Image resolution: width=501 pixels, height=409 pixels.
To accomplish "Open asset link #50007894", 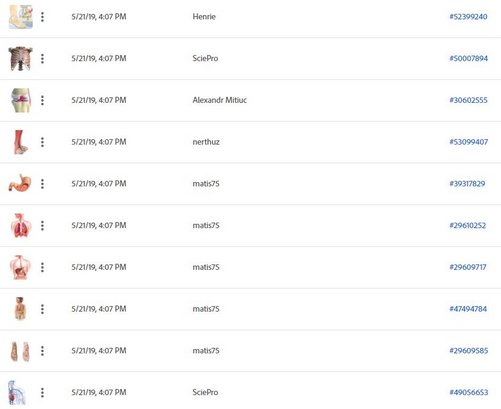I will [x=468, y=58].
